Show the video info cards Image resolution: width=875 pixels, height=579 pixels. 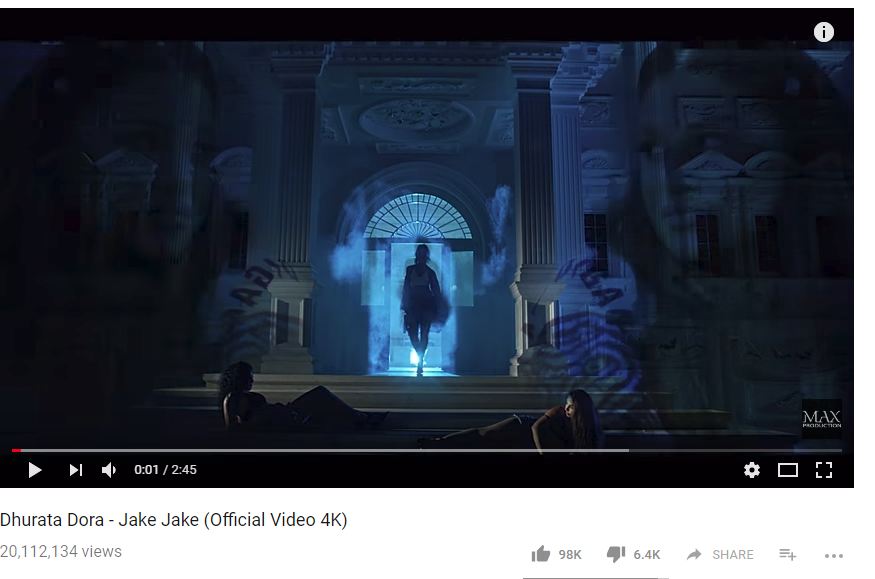point(824,32)
